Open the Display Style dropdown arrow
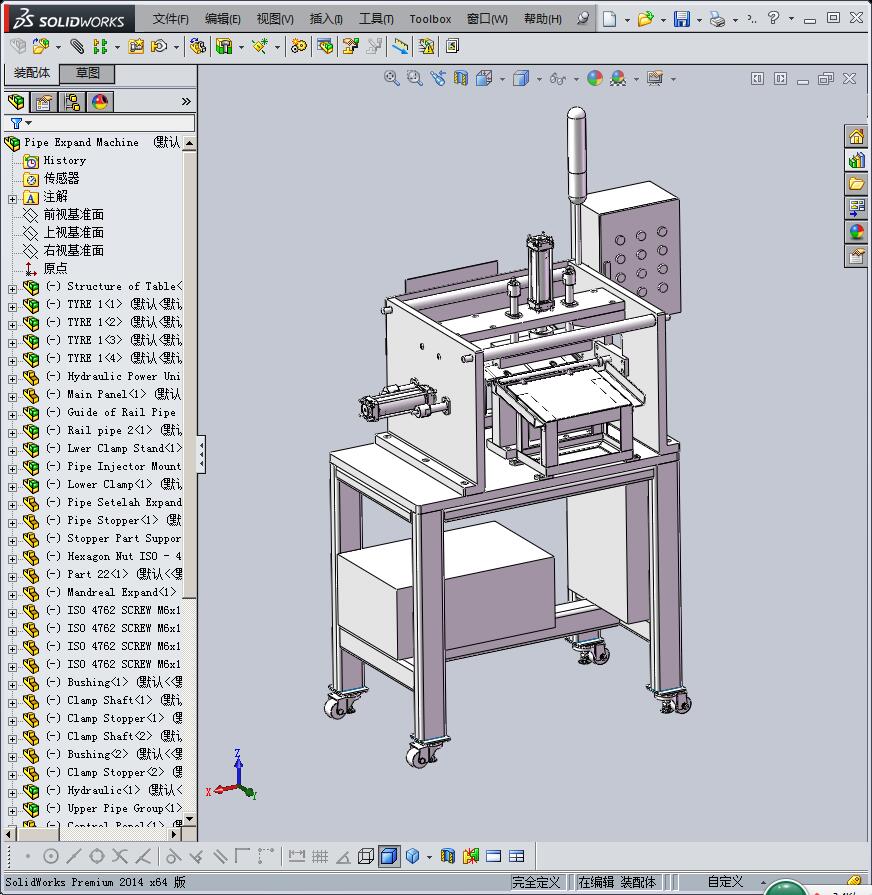The height and width of the screenshot is (895, 872). coord(538,79)
